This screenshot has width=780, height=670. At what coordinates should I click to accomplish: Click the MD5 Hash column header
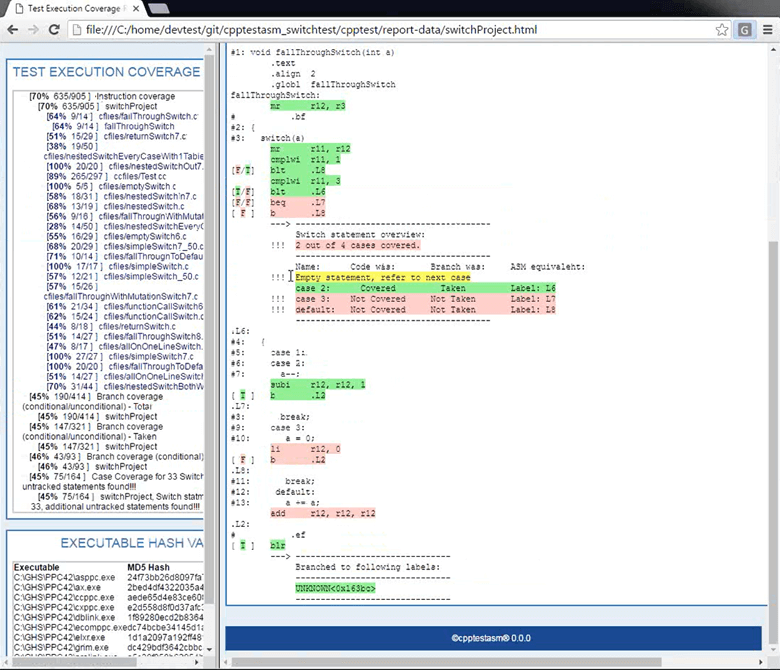pos(148,568)
